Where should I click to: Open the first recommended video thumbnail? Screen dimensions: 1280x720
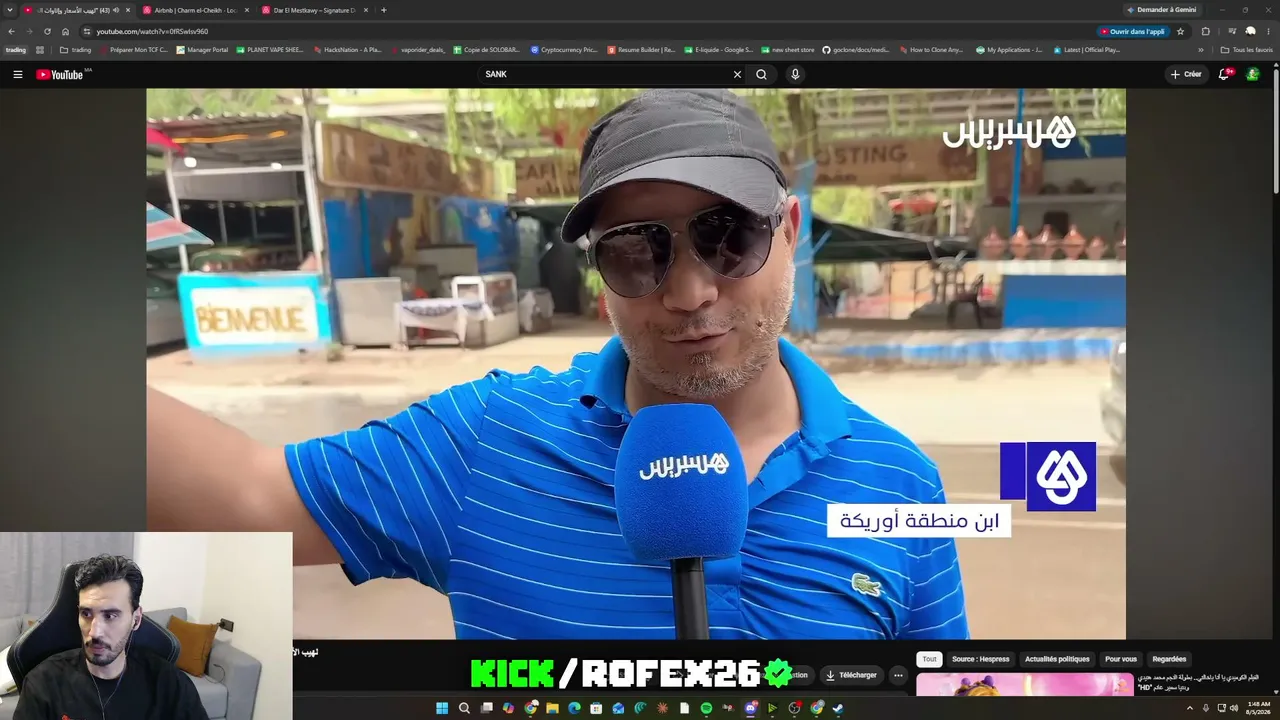[1025, 684]
